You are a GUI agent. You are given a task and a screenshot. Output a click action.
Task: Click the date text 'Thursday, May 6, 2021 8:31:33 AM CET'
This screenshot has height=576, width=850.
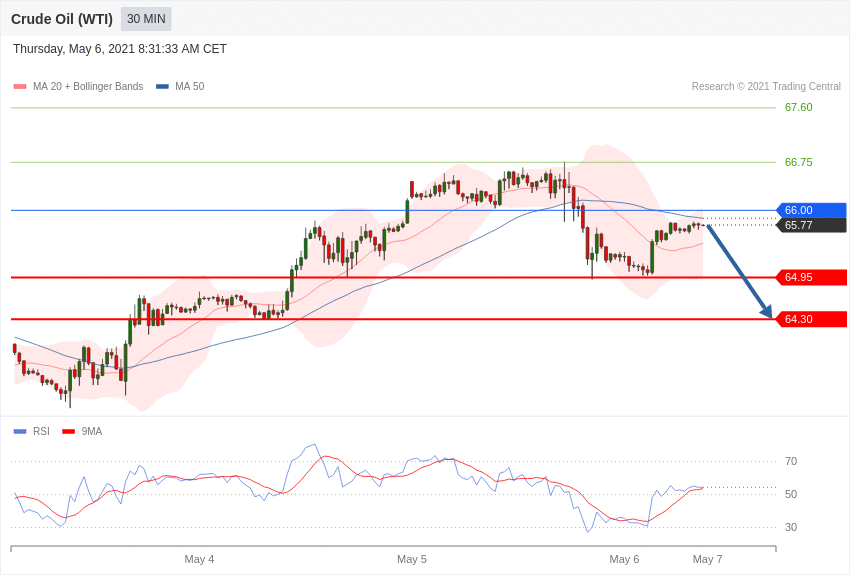coord(120,49)
